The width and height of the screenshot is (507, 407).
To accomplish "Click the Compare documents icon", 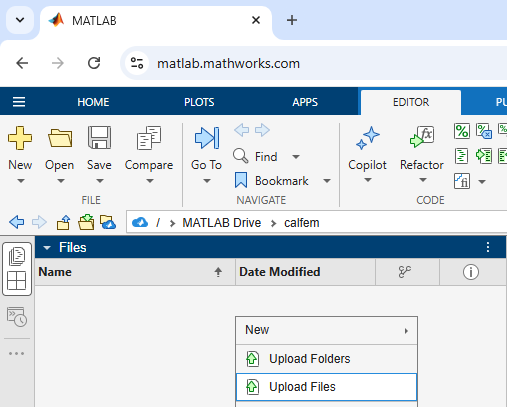I will point(149,138).
